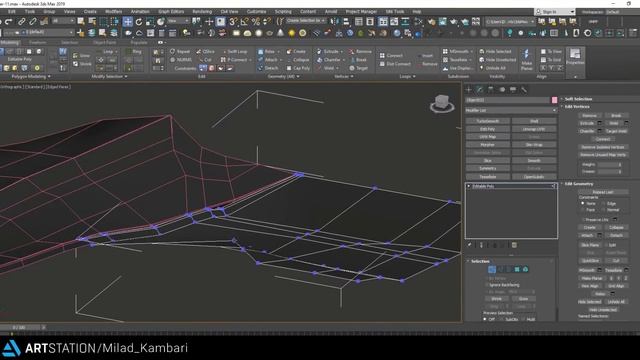The image size is (640, 360).
Task: Select the Face constraint radio button
Action: [x=583, y=210]
